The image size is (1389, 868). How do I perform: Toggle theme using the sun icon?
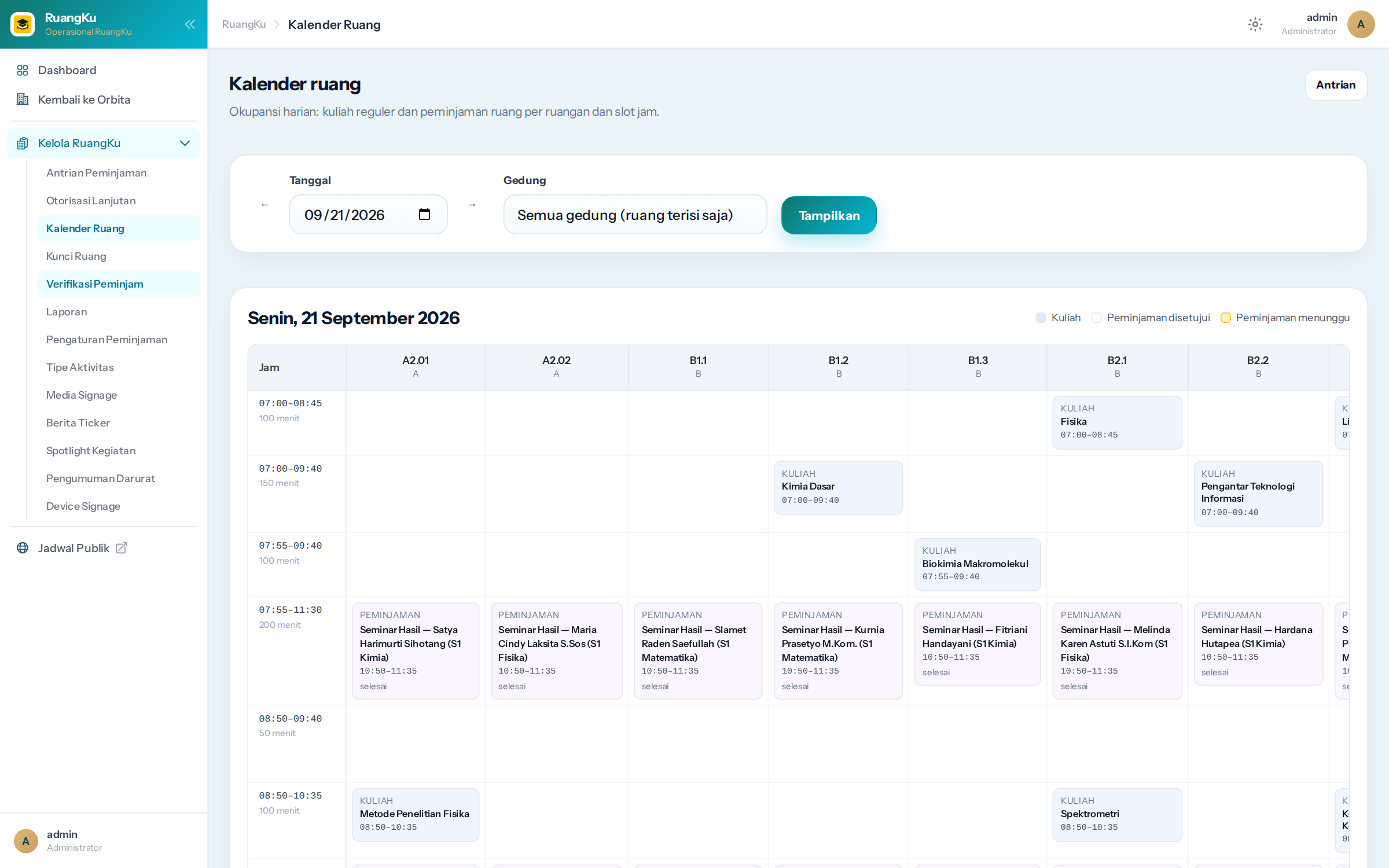1255,24
